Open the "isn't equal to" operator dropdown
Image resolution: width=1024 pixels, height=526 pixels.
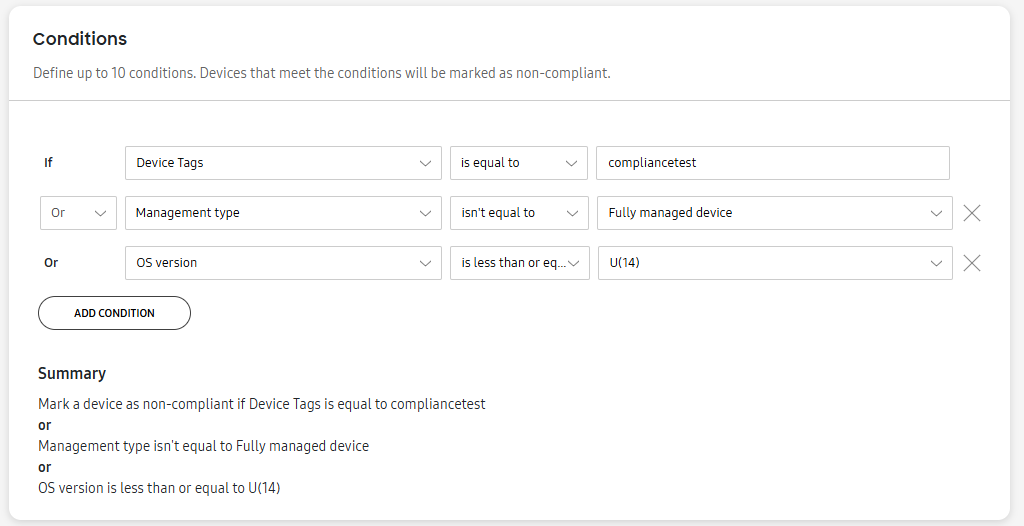519,213
